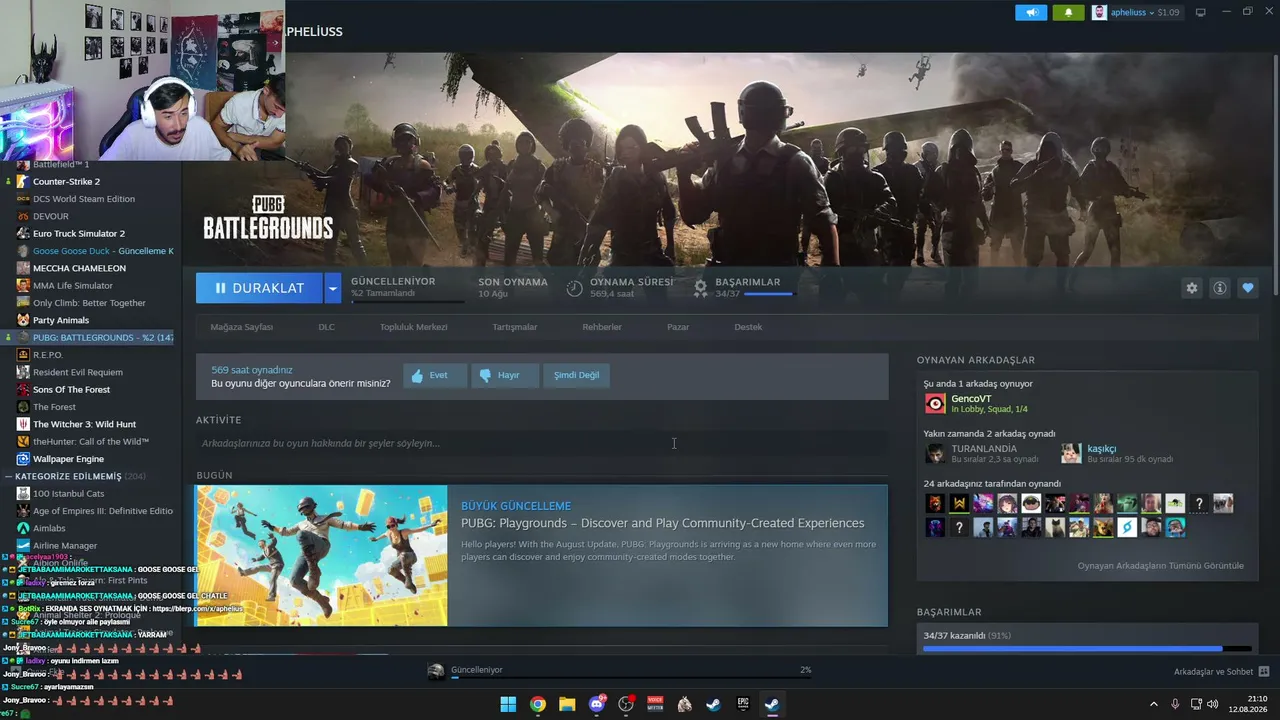
Task: Open TURANLANDIA friend profile
Action: pyautogui.click(x=984, y=449)
